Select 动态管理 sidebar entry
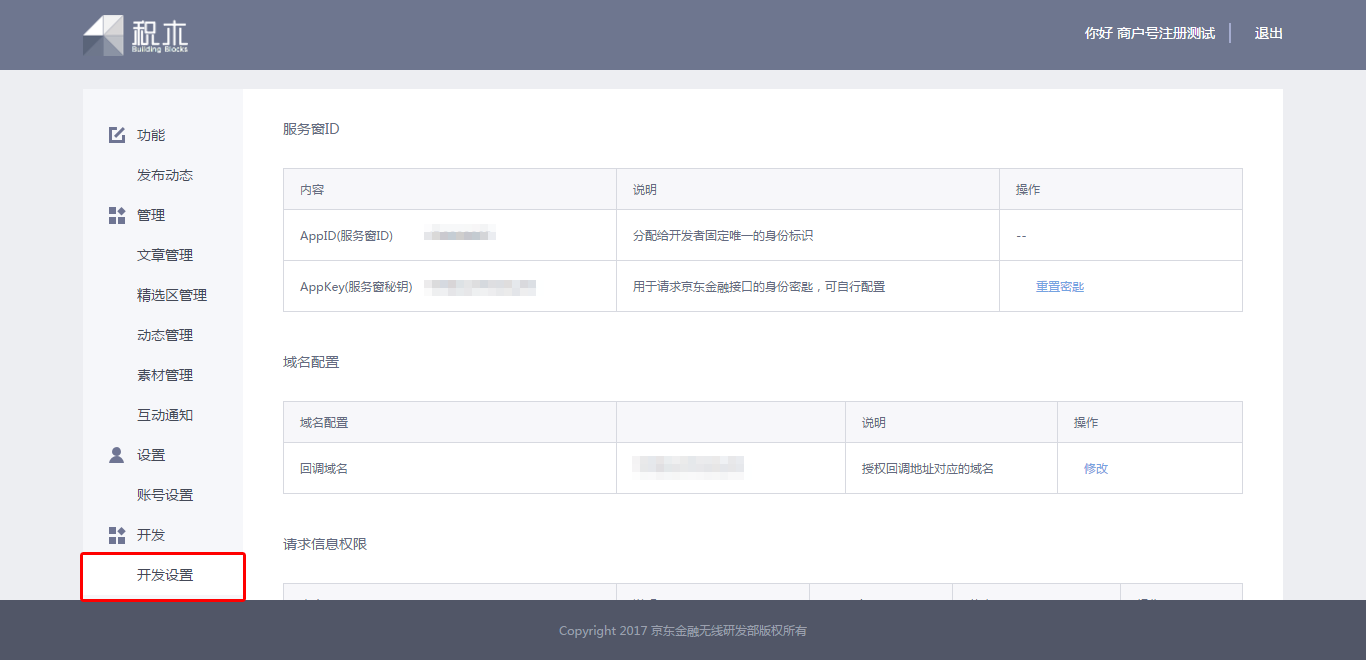 point(165,335)
